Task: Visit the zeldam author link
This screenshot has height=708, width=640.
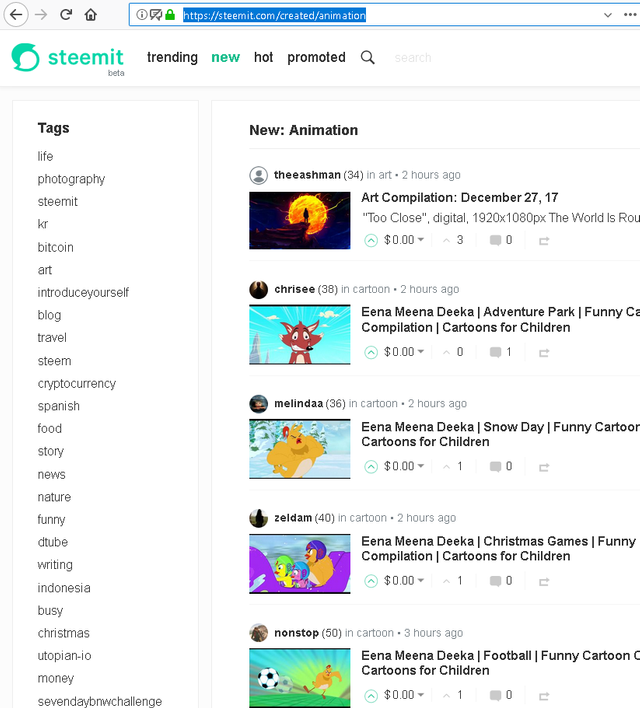Action: [x=293, y=517]
